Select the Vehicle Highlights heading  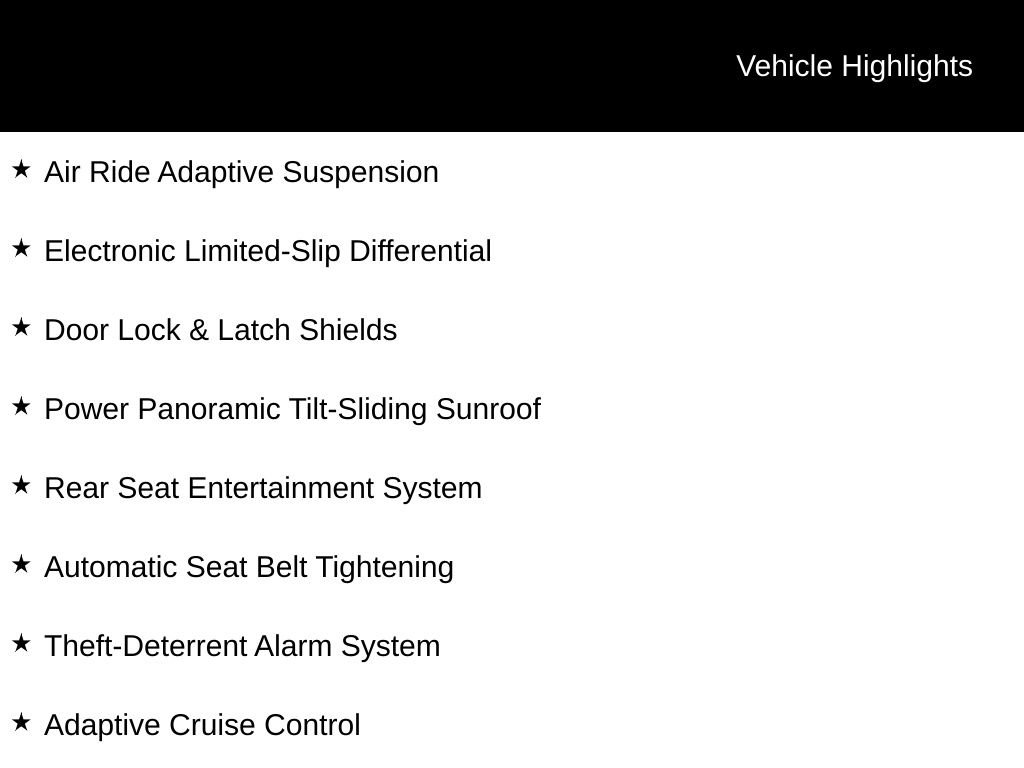[x=854, y=67]
